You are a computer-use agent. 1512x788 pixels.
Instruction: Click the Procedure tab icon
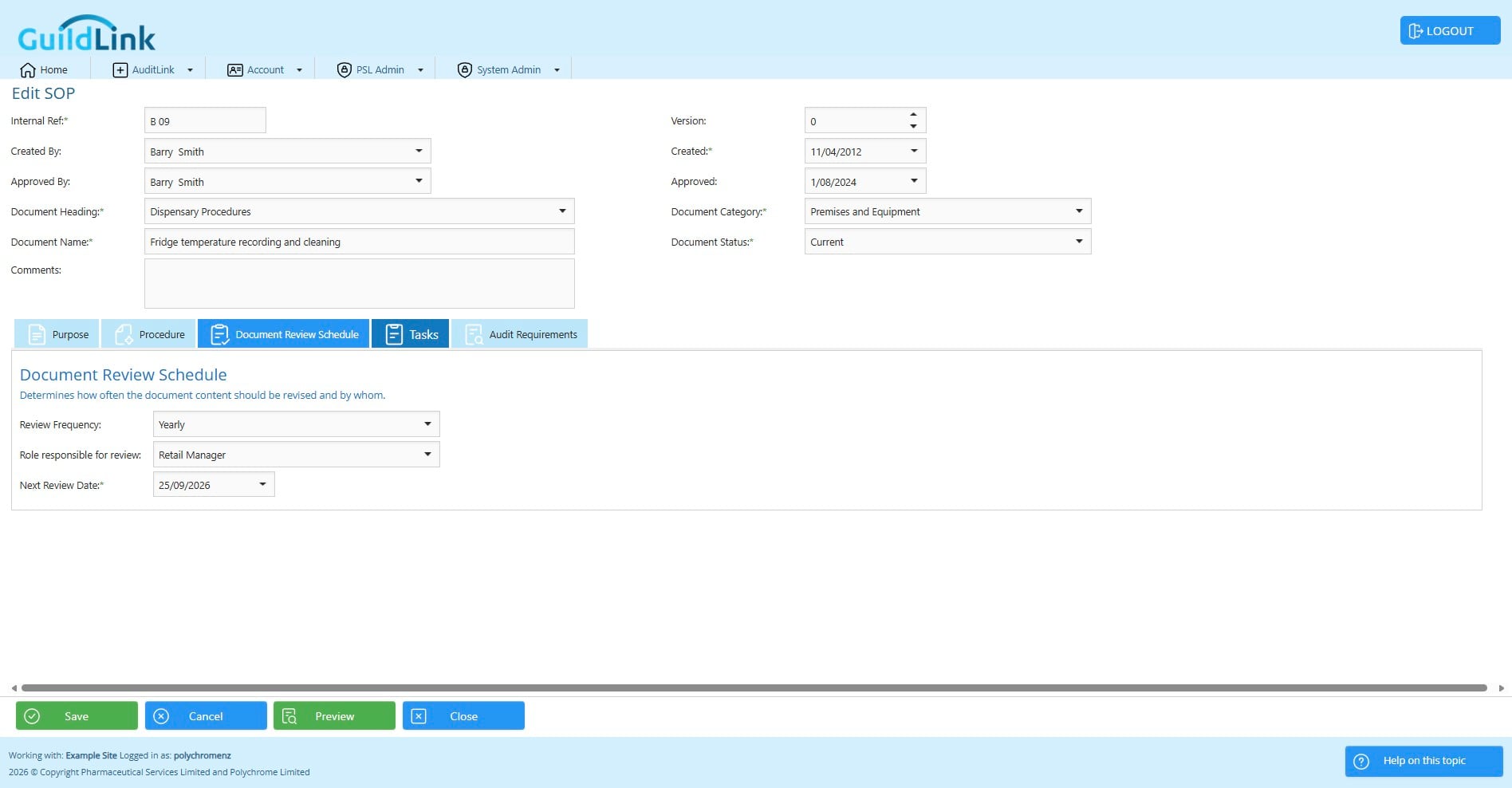pos(124,334)
